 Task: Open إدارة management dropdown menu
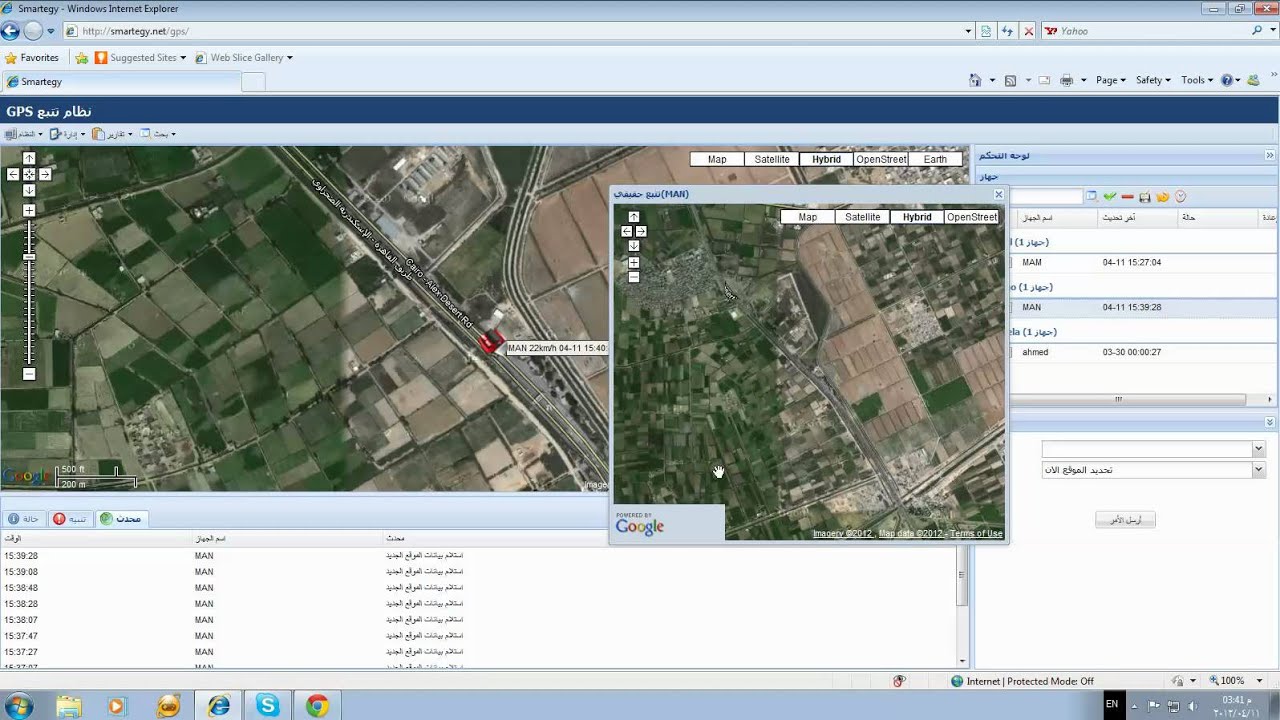coord(67,133)
